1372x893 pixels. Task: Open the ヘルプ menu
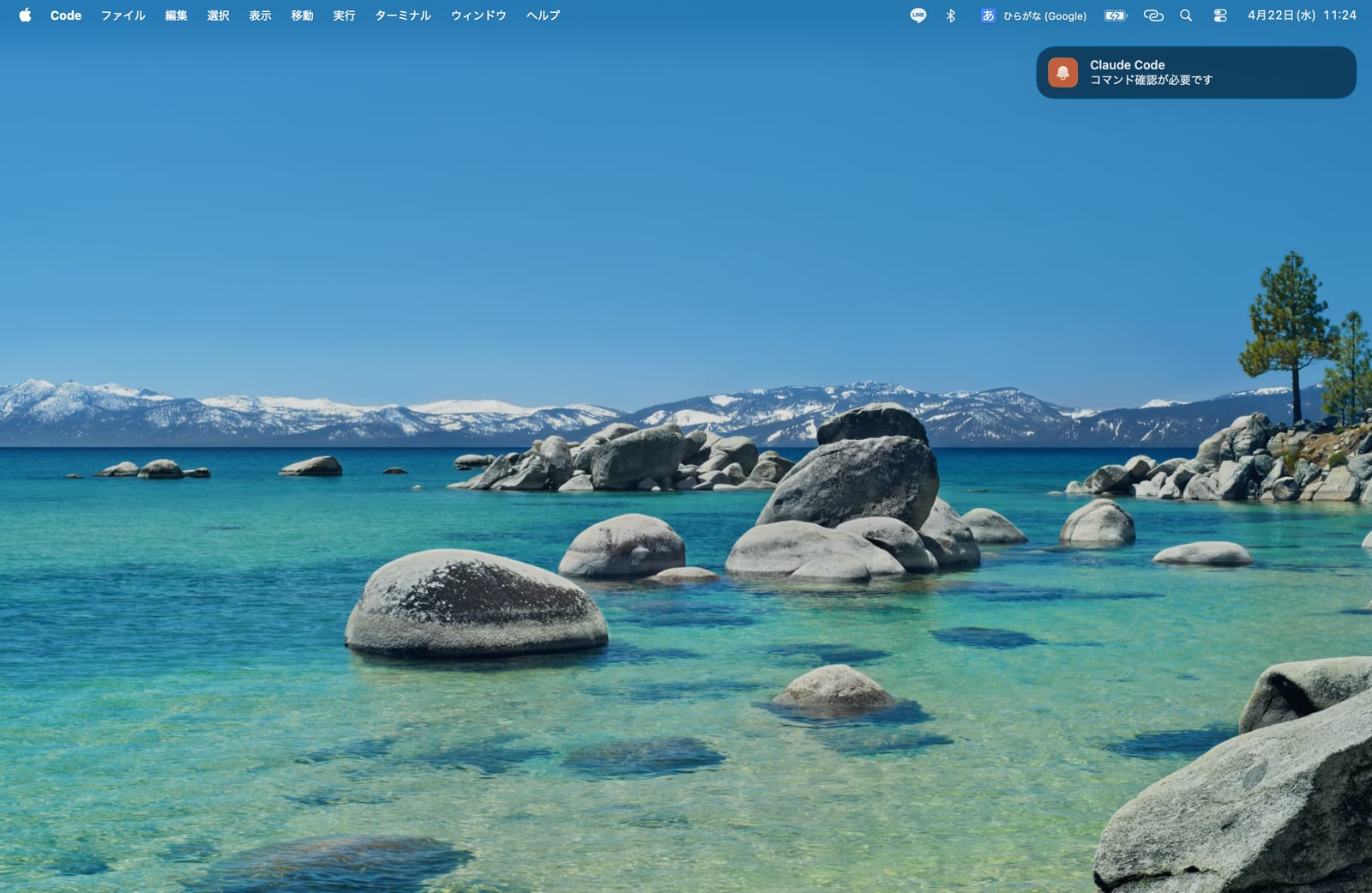pyautogui.click(x=542, y=15)
